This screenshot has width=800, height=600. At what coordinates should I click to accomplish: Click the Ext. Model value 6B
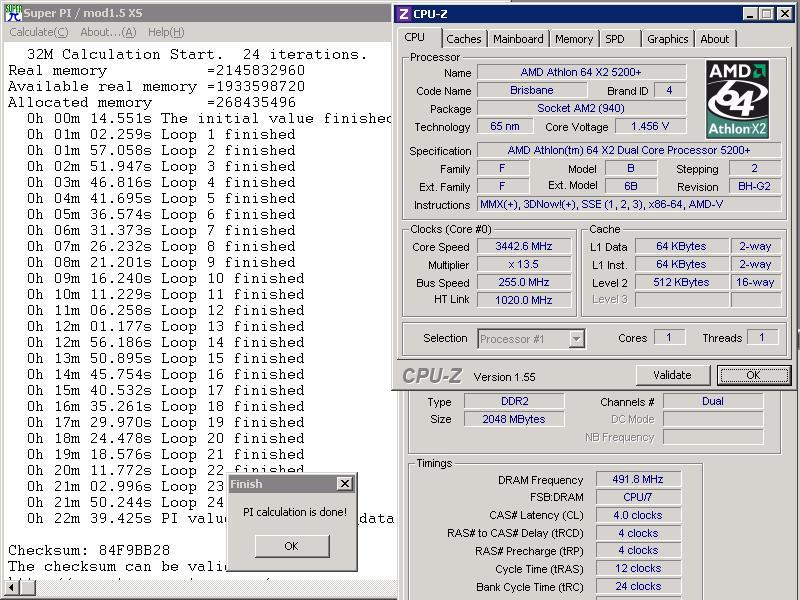631,186
